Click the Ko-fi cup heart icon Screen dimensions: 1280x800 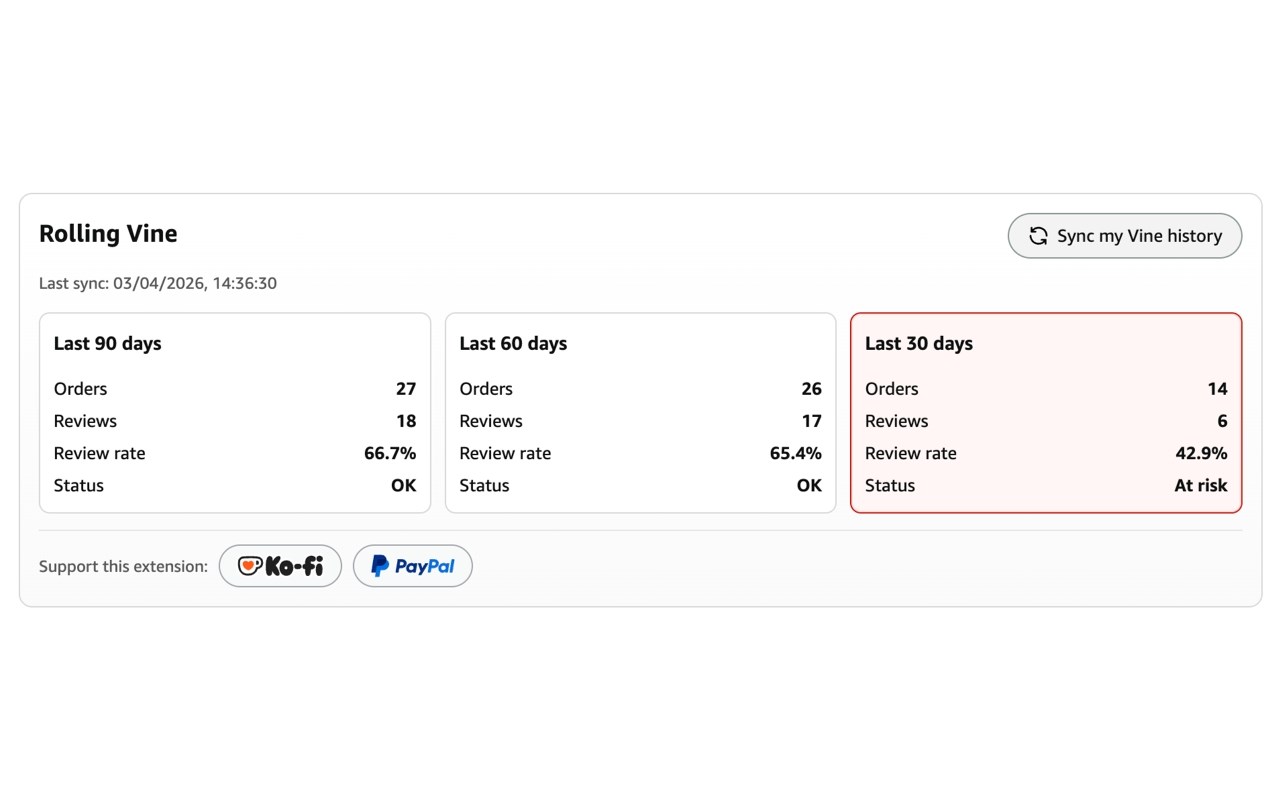coord(249,566)
